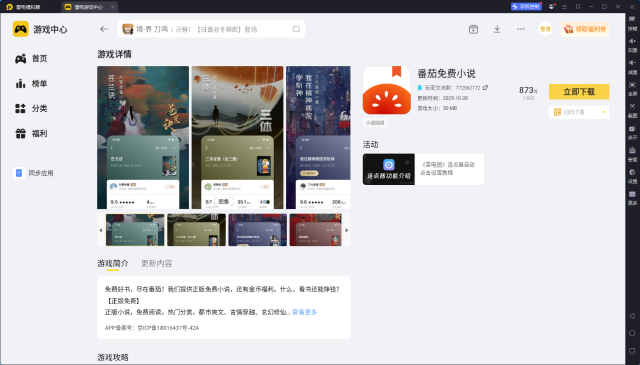Switch to the 游戏简介 tab
Viewport: 640px width, 365px height.
(113, 264)
